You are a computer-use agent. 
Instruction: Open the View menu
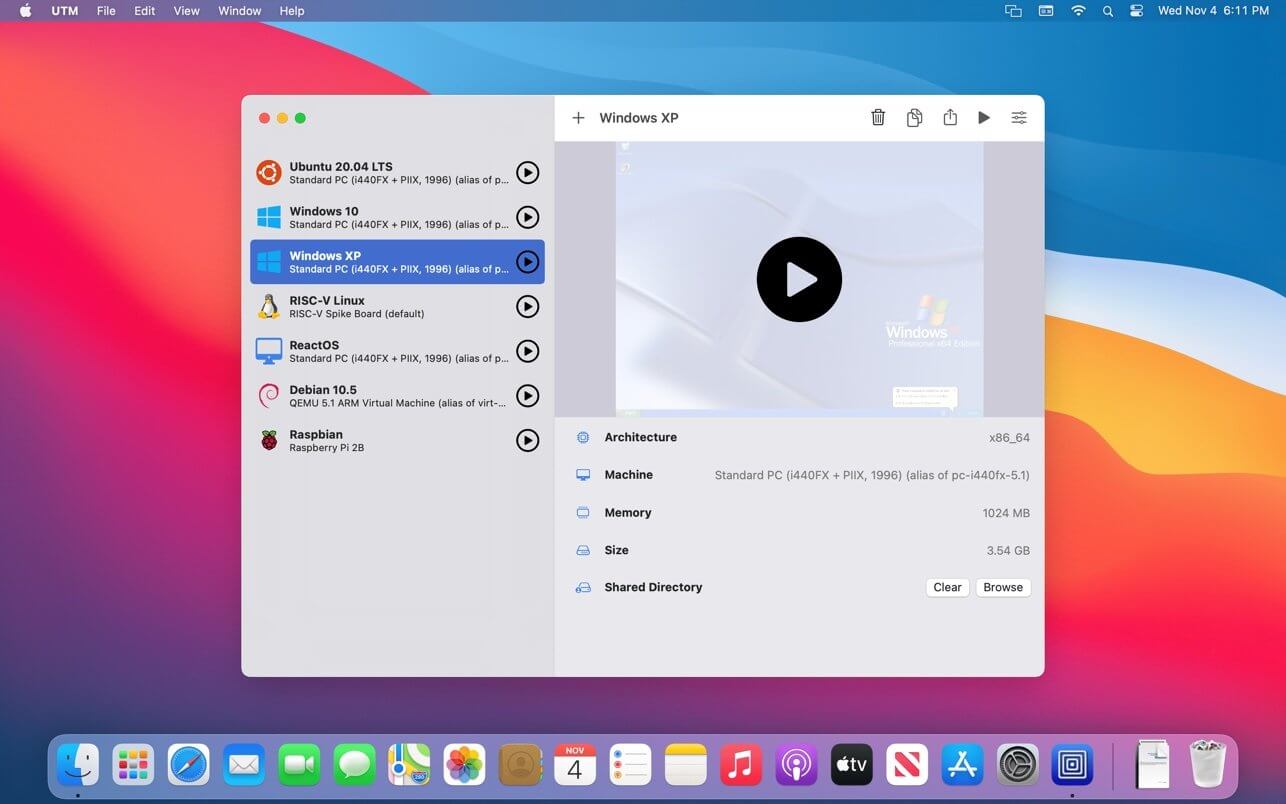pos(186,11)
